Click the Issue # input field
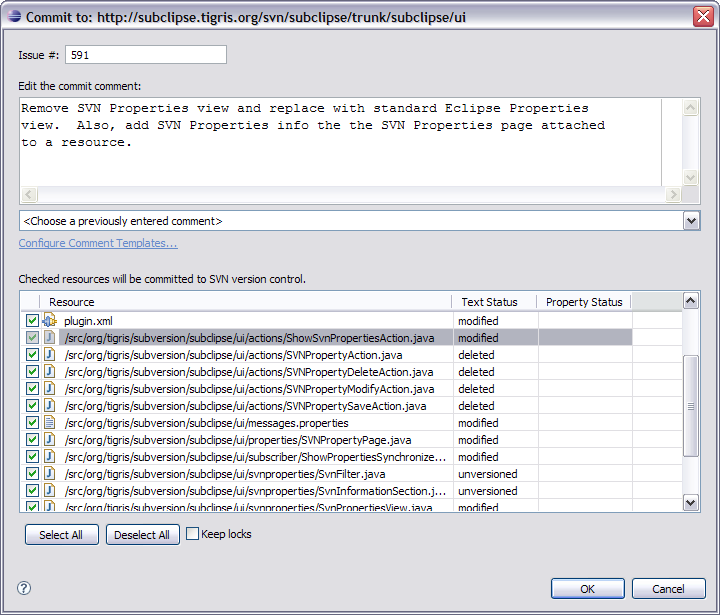Viewport: 720px width, 615px height. coord(146,55)
